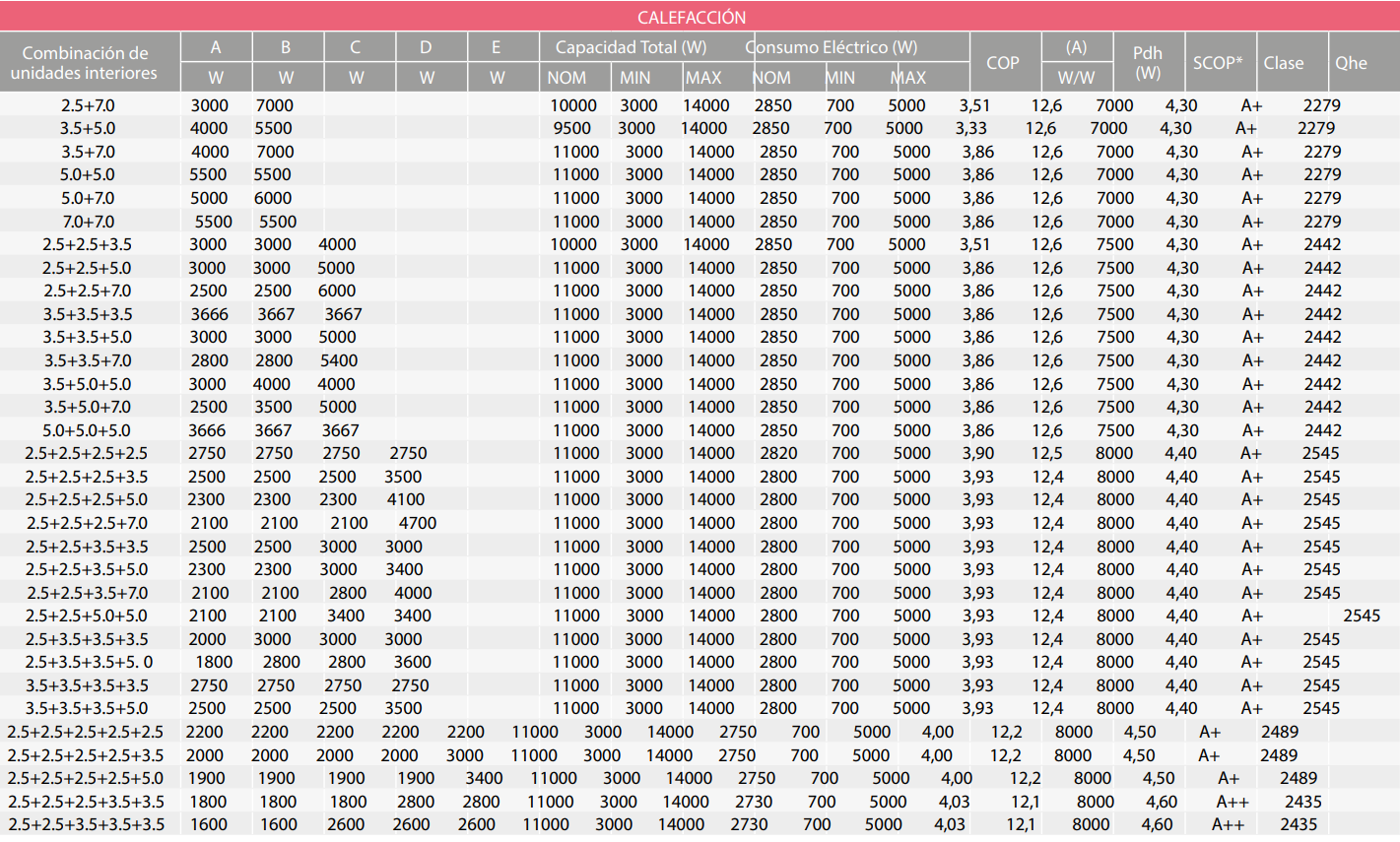The height and width of the screenshot is (842, 1400).
Task: Select the row label 2.5+2.5+5.0
Action: (x=87, y=268)
